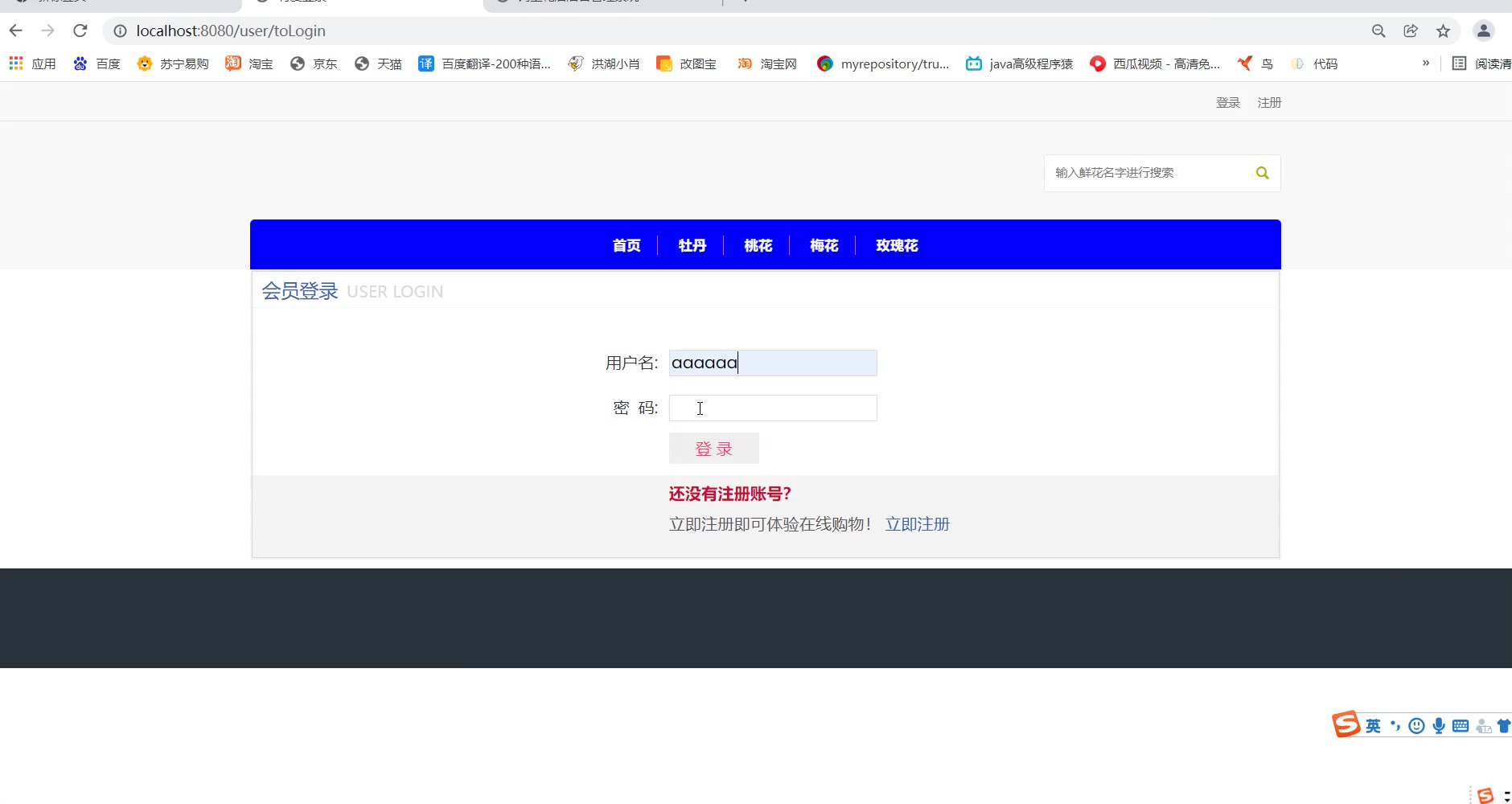Image resolution: width=1512 pixels, height=804 pixels.
Task: Open the 代码 bookmark
Action: tap(1314, 64)
